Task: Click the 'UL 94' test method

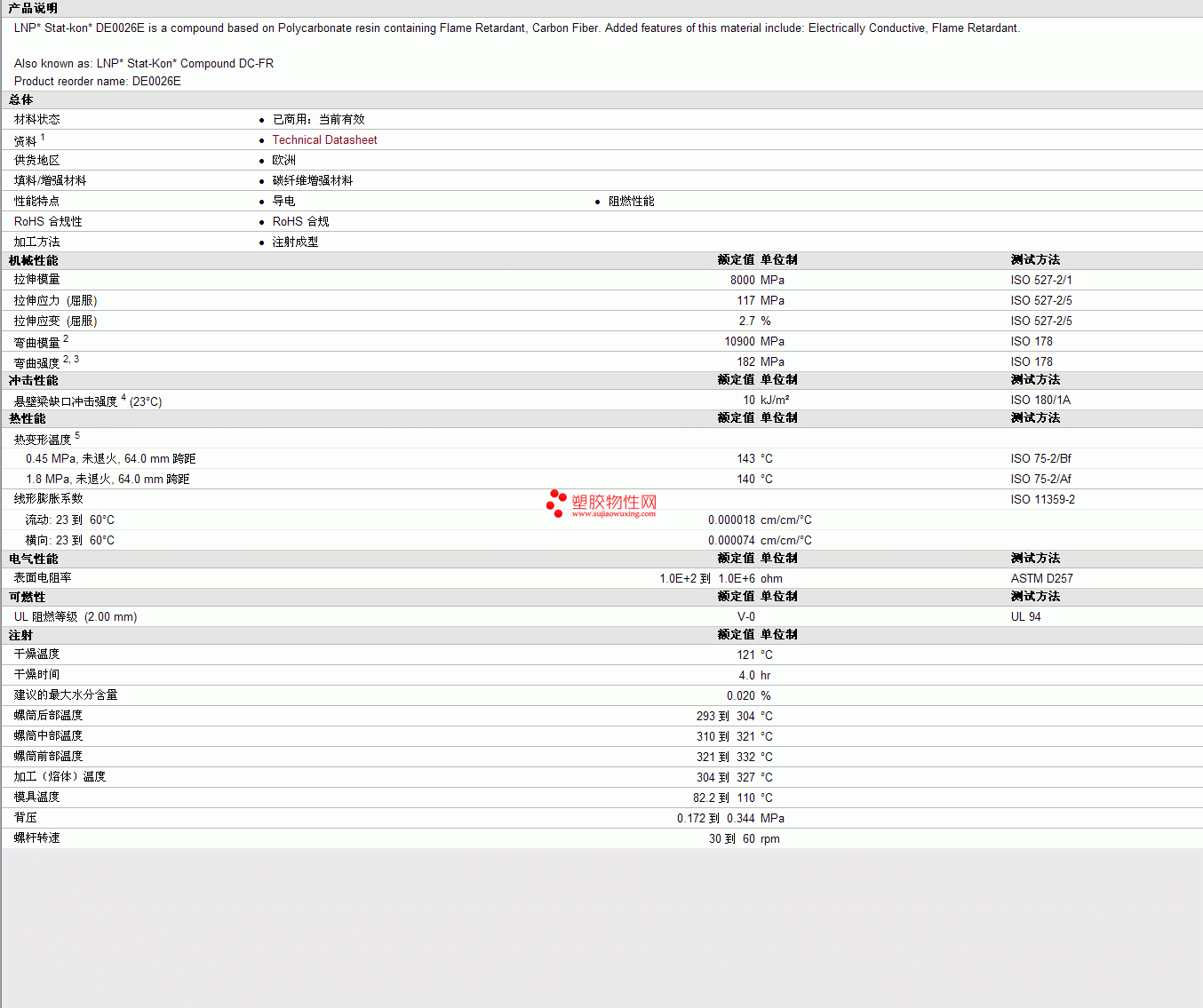Action: (x=1026, y=616)
